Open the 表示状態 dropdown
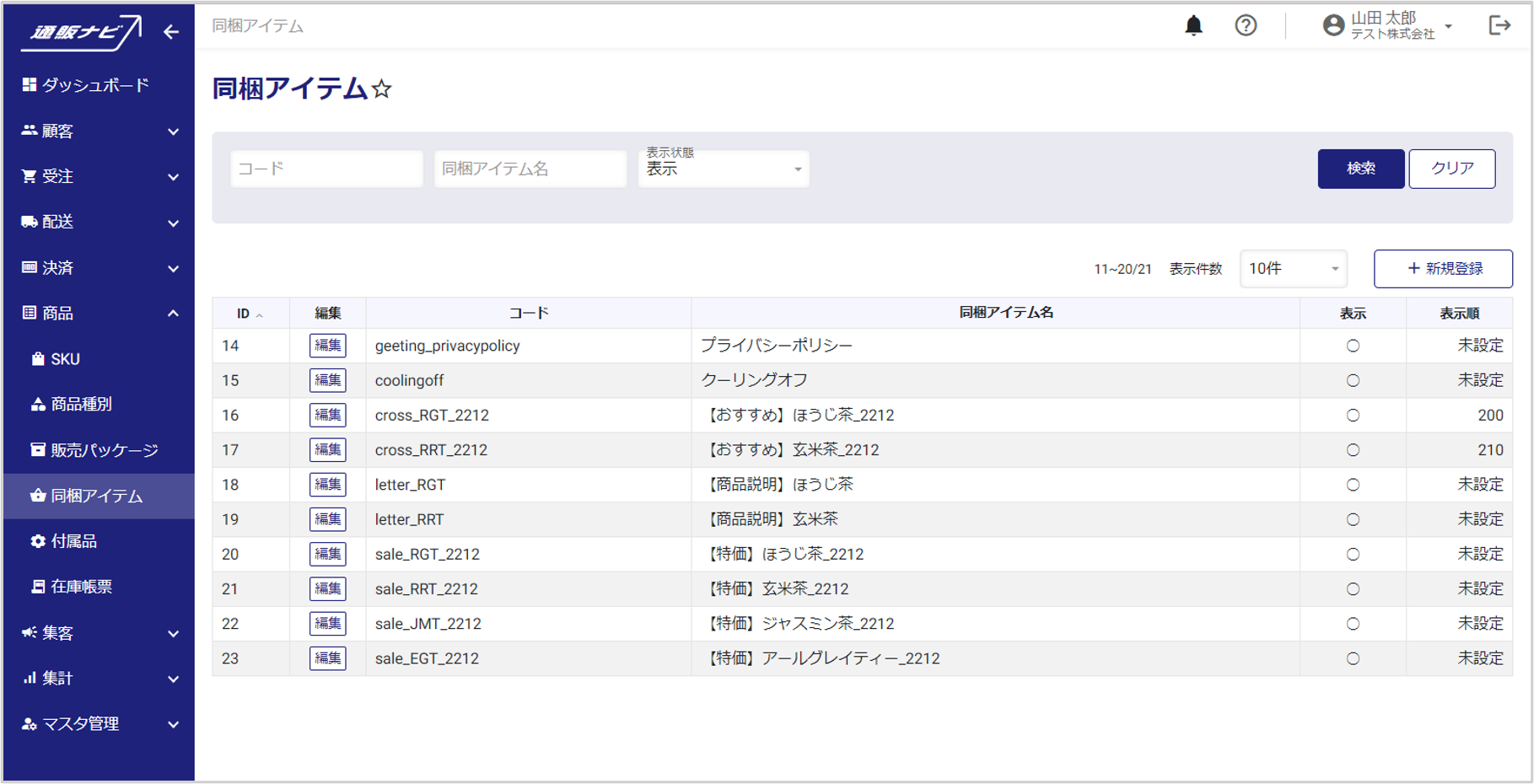Viewport: 1534px width, 784px height. click(x=724, y=169)
